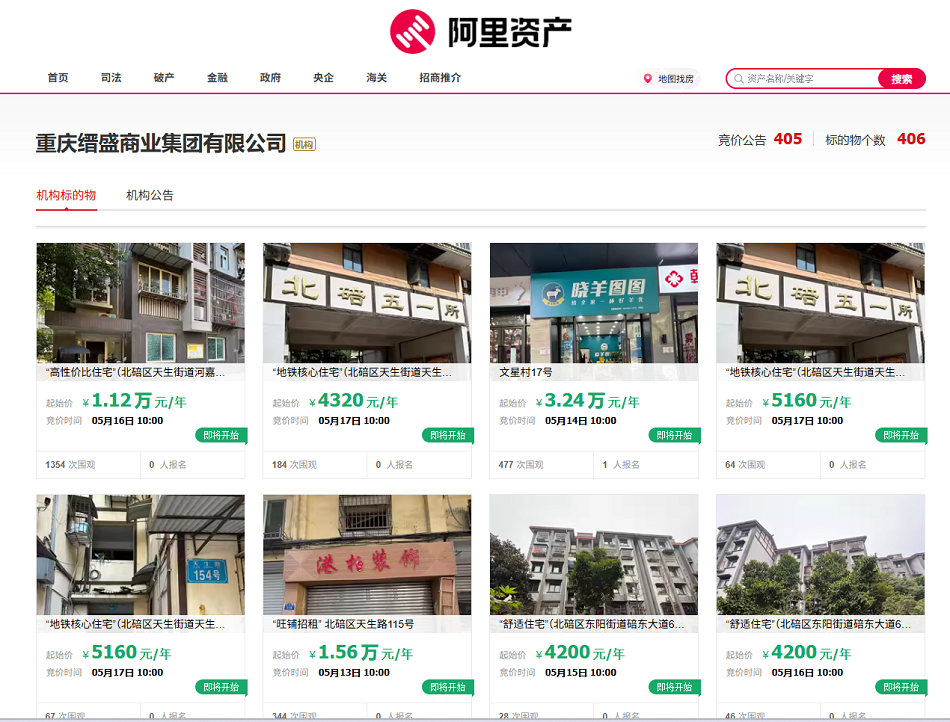Open the 北碚五一所 photo on the 64次围观 listing

820,303
